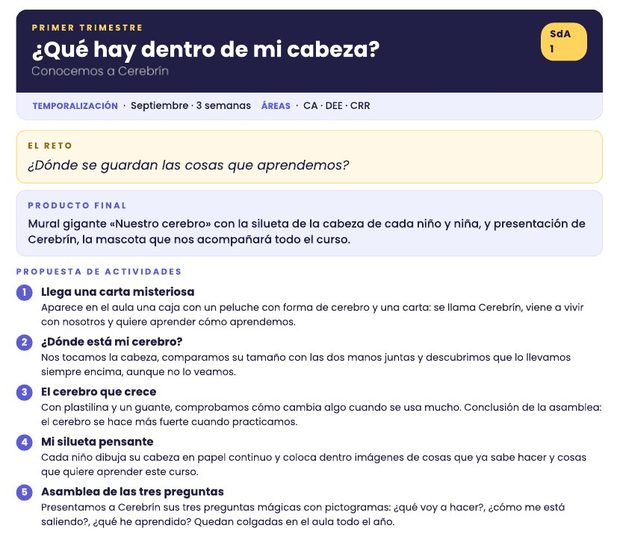Click the text "Cada niño dibuja su cabeza" description
The height and width of the screenshot is (534, 620).
click(x=314, y=464)
